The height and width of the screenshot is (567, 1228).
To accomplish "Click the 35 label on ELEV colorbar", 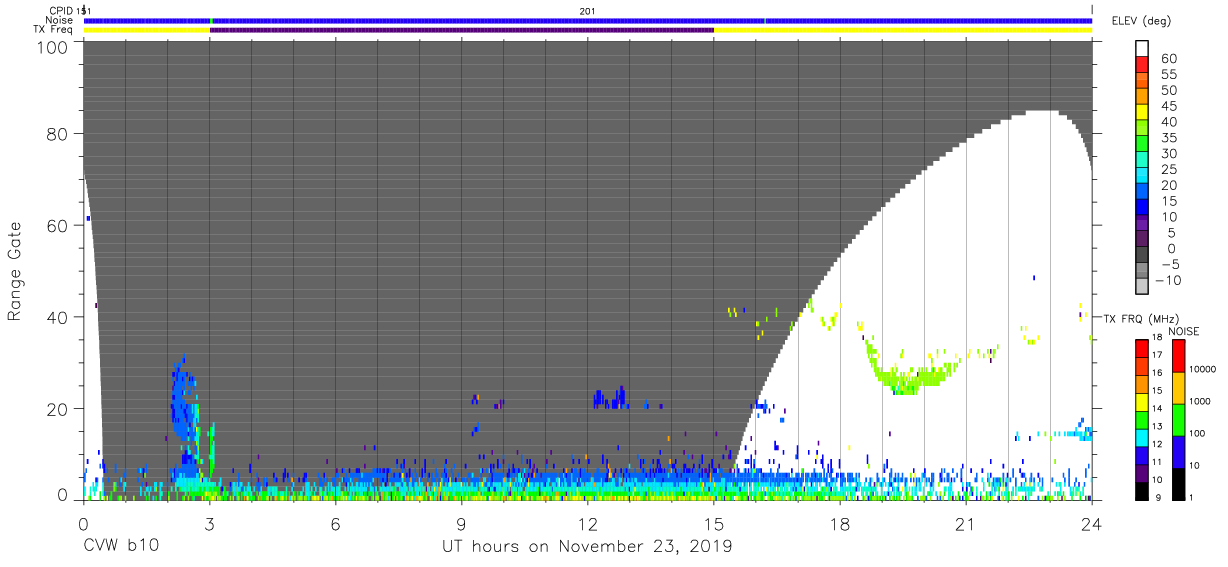I will tap(1167, 138).
